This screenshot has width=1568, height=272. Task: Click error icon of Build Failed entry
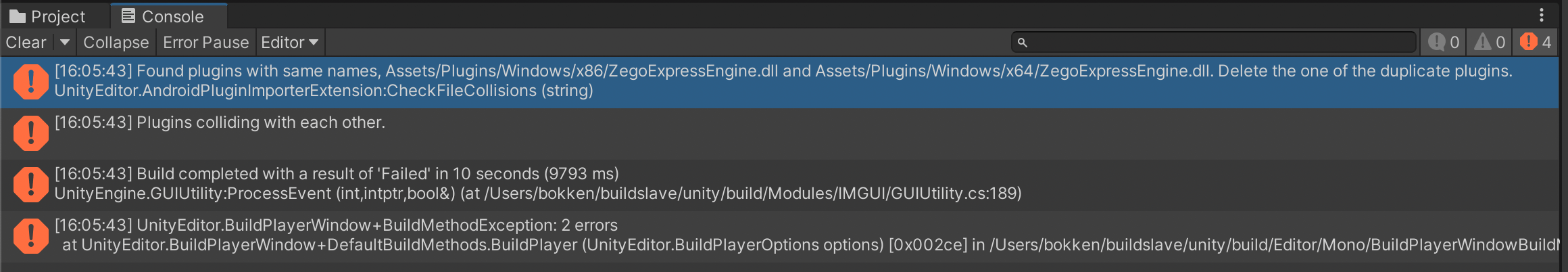click(30, 185)
